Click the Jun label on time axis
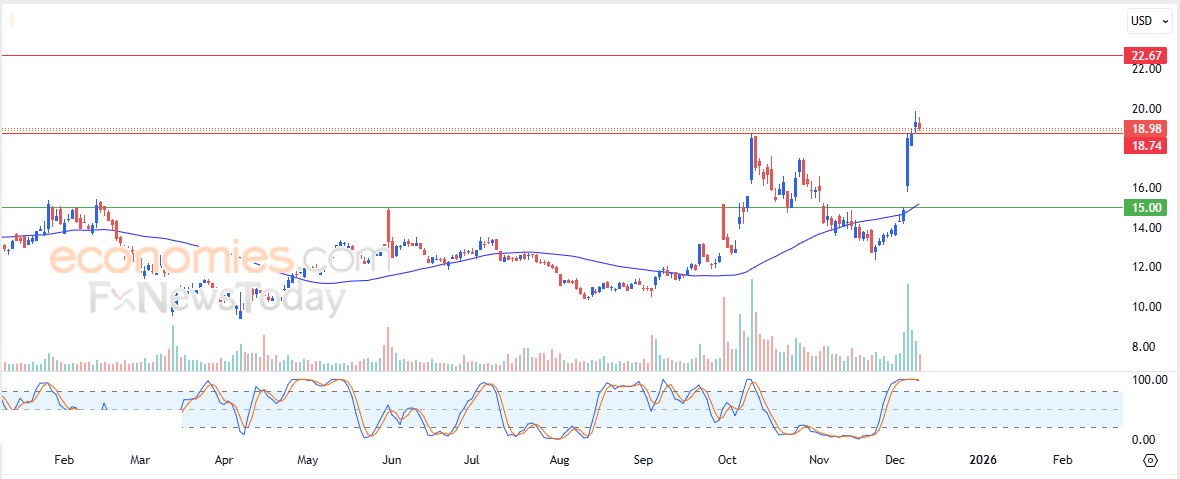This screenshot has height=479, width=1180. tap(391, 459)
